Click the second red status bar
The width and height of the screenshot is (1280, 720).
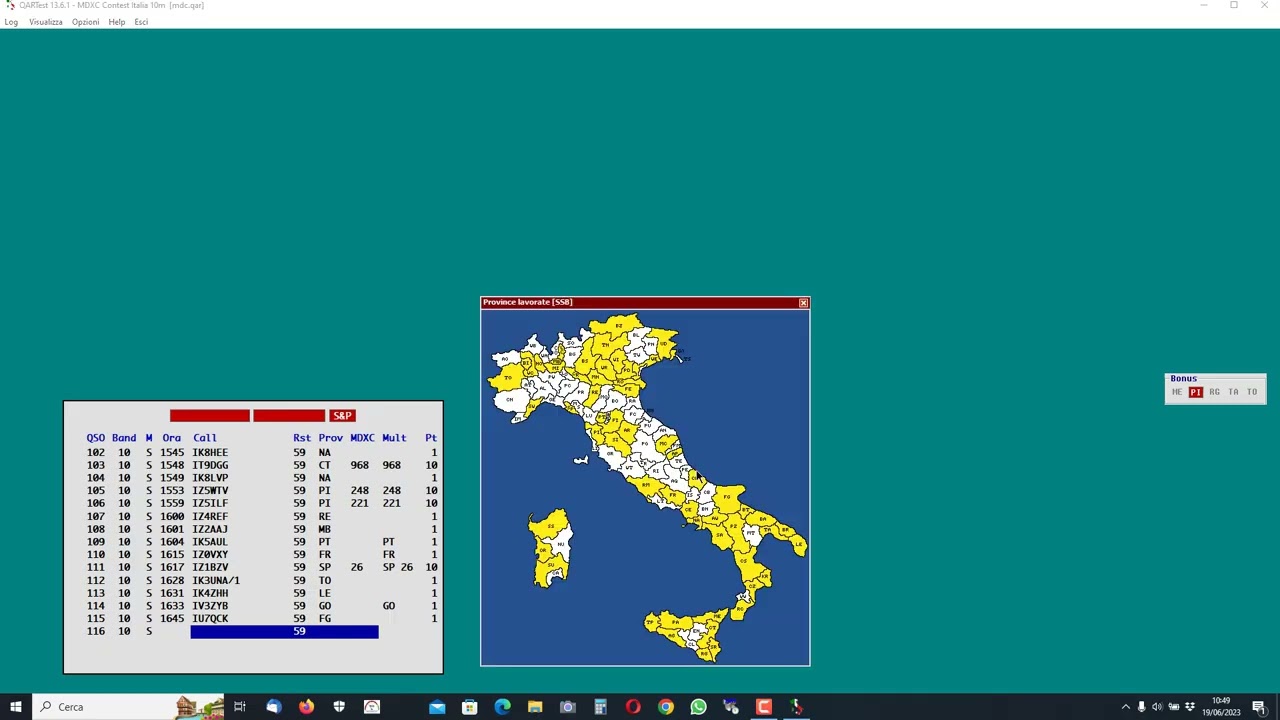(289, 415)
